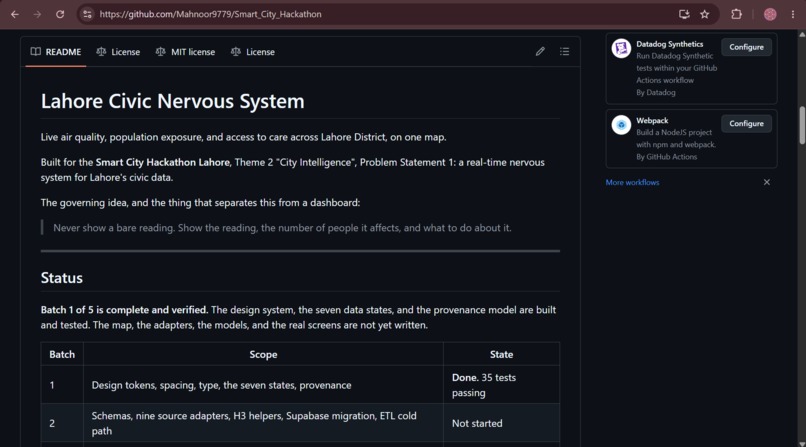Click the Batch column header

pos(62,355)
